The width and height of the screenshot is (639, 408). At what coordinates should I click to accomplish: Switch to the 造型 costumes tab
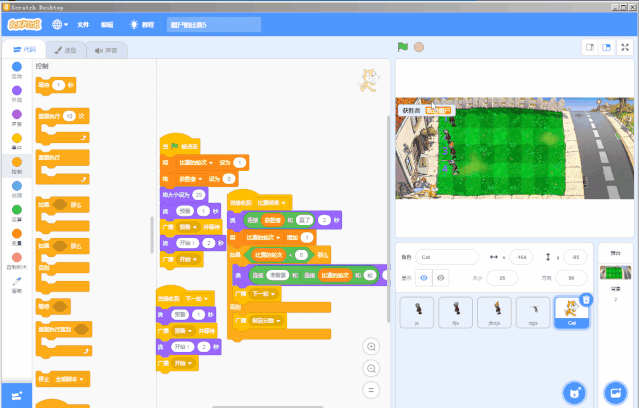66,50
